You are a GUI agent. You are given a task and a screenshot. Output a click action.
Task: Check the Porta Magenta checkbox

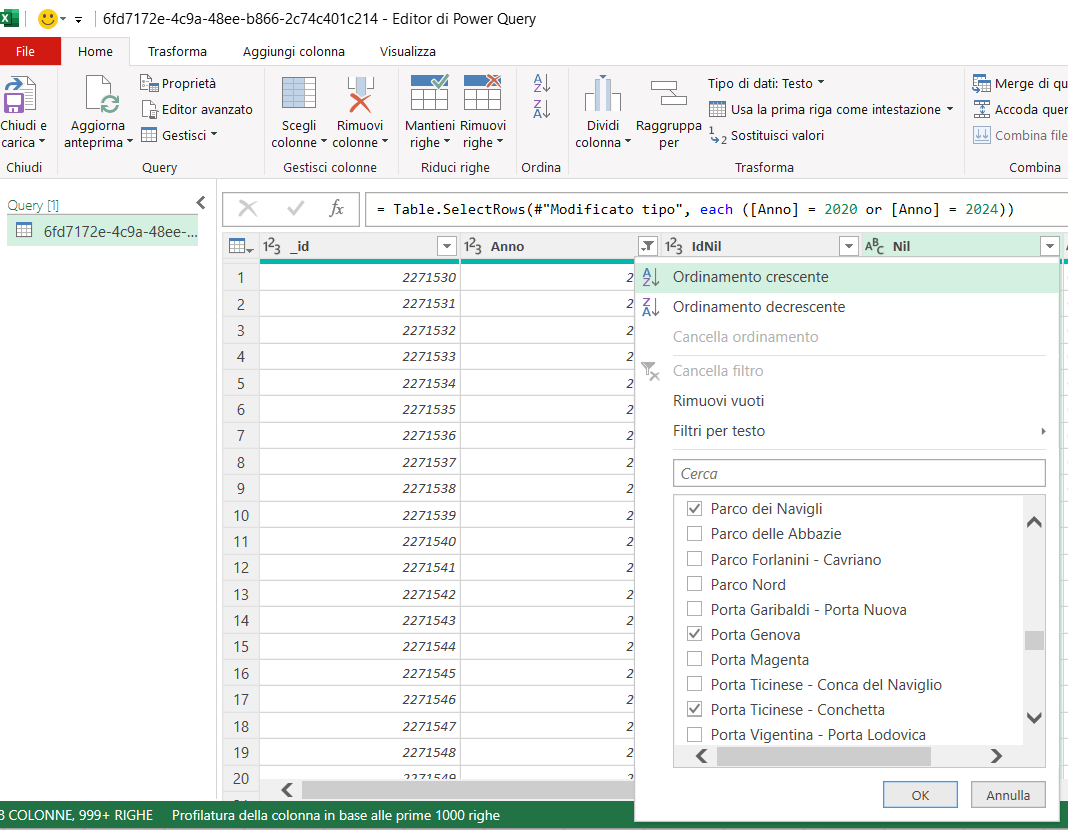point(694,660)
